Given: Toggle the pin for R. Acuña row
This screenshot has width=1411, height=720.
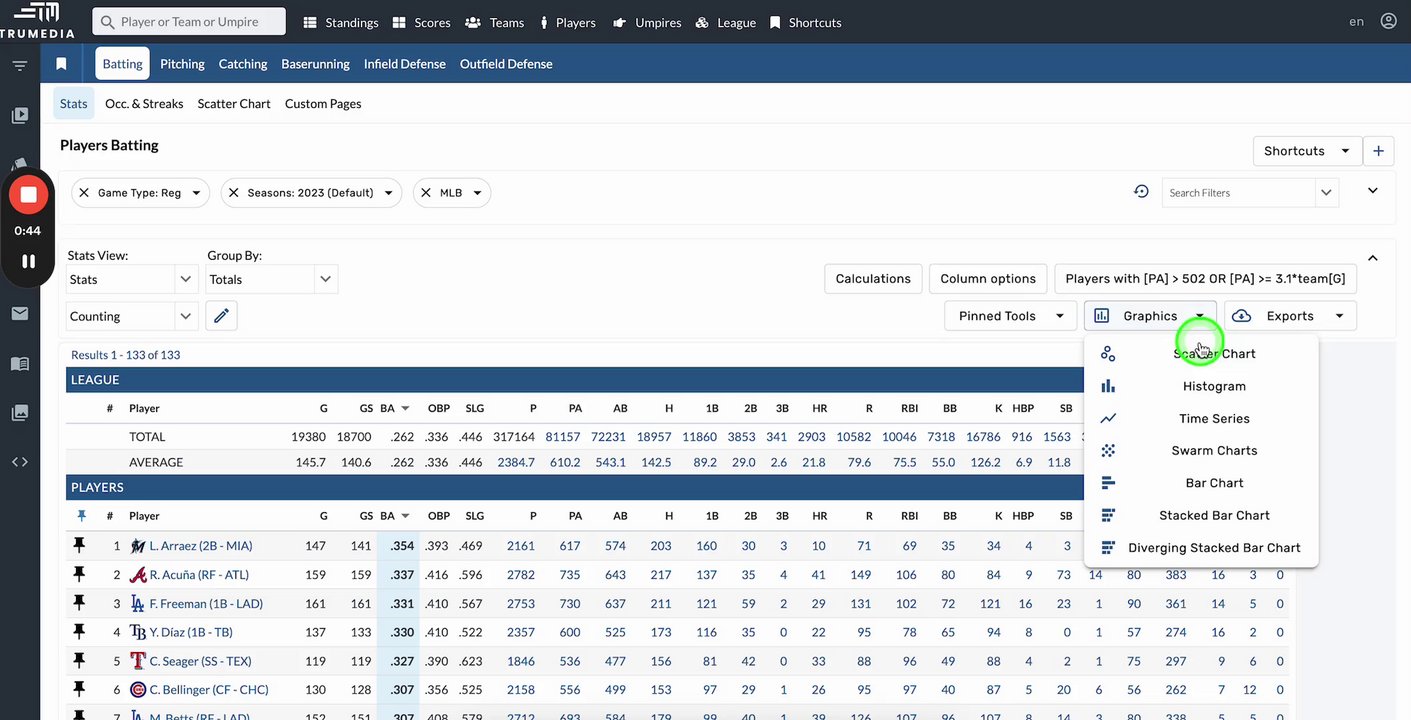Looking at the screenshot, I should 80,574.
